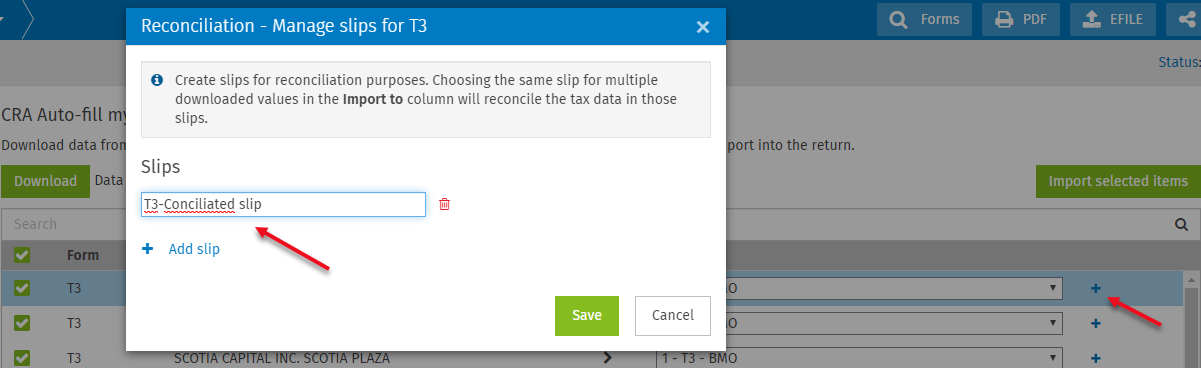The image size is (1201, 368).
Task: Click the search magnifier icon on the right
Action: (1180, 225)
